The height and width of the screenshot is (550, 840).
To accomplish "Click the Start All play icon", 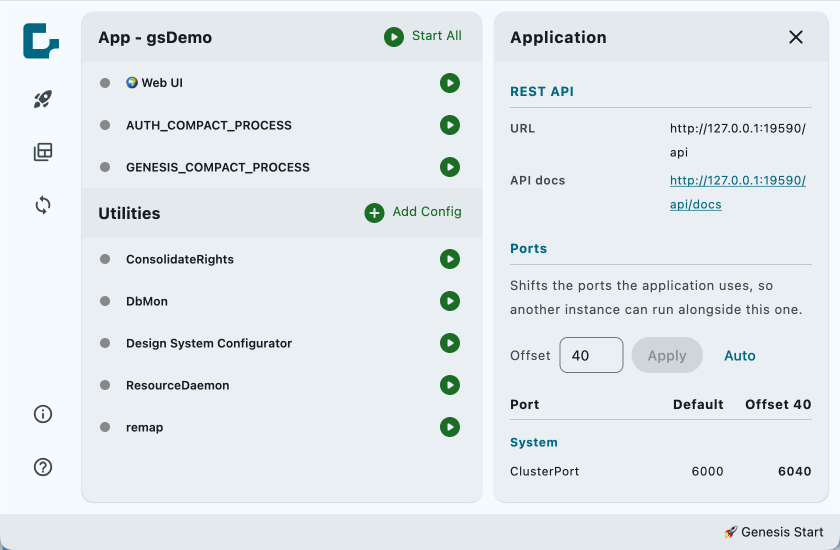I will (x=394, y=37).
